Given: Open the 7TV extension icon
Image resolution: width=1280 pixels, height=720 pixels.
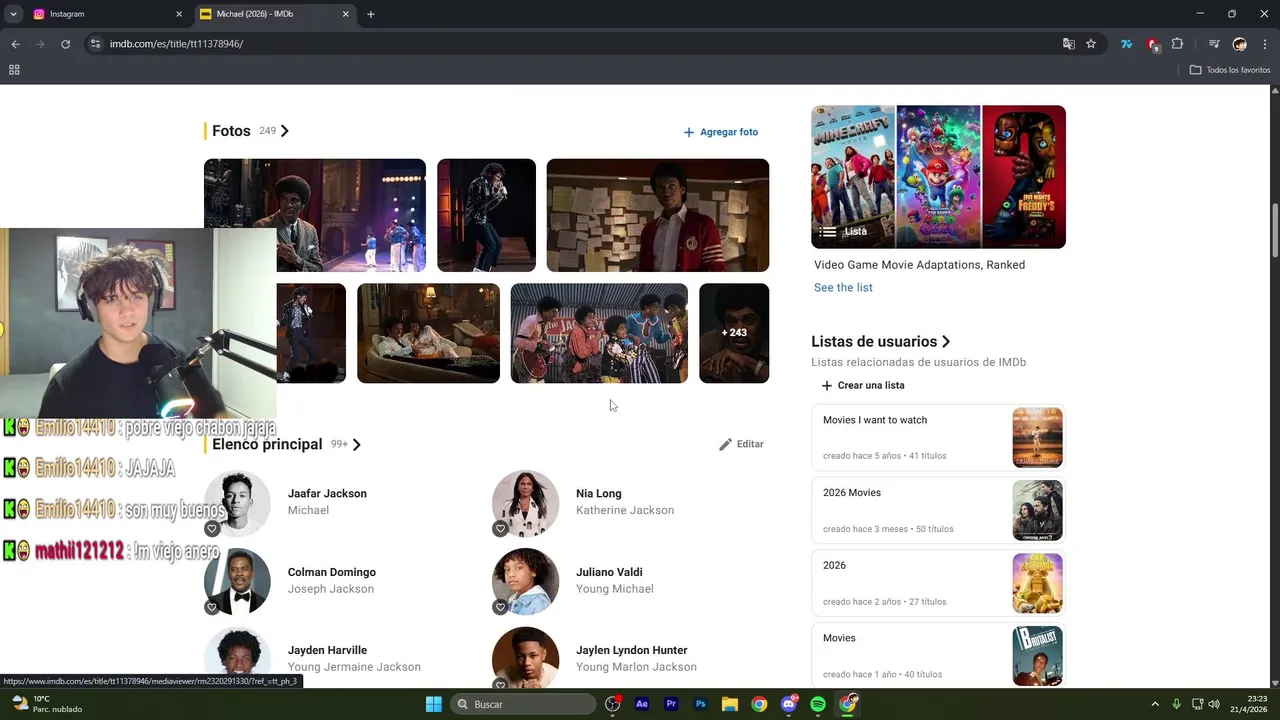Looking at the screenshot, I should pyautogui.click(x=1126, y=44).
